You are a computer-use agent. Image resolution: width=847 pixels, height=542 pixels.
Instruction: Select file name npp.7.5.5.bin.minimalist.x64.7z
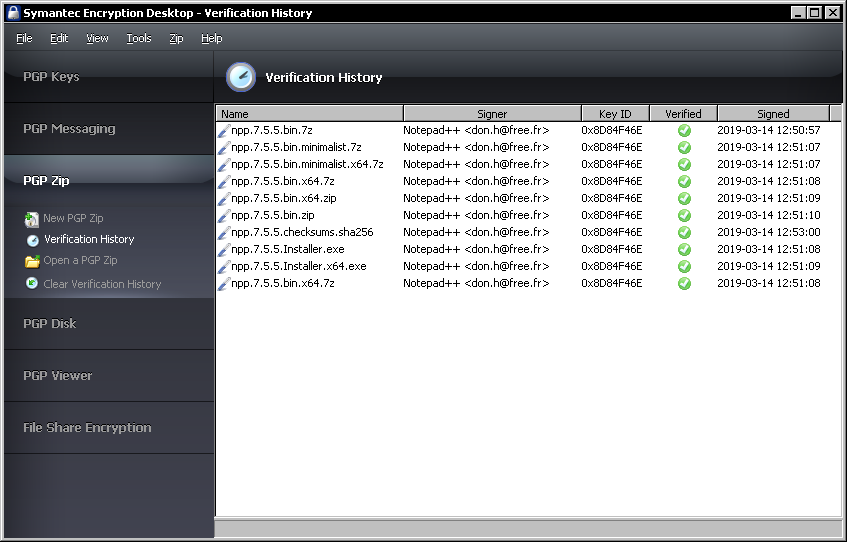point(307,164)
